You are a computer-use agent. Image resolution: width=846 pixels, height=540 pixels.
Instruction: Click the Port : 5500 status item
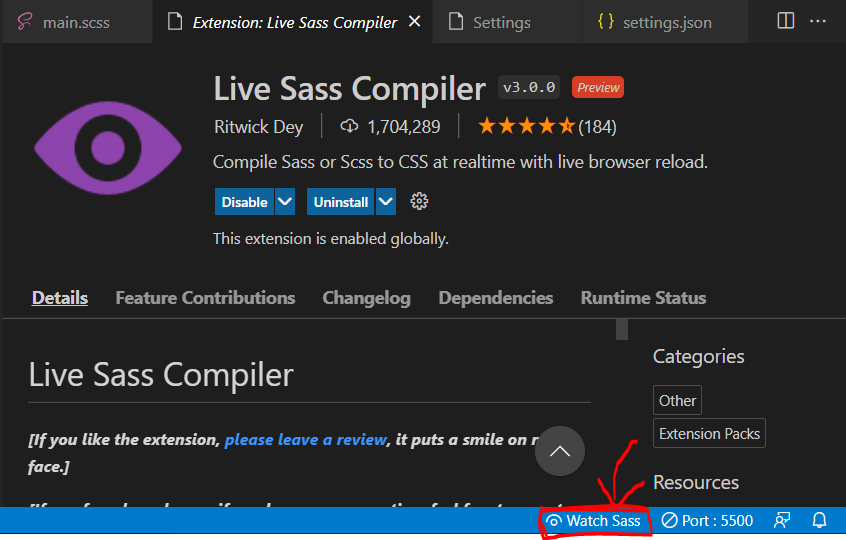tap(707, 521)
